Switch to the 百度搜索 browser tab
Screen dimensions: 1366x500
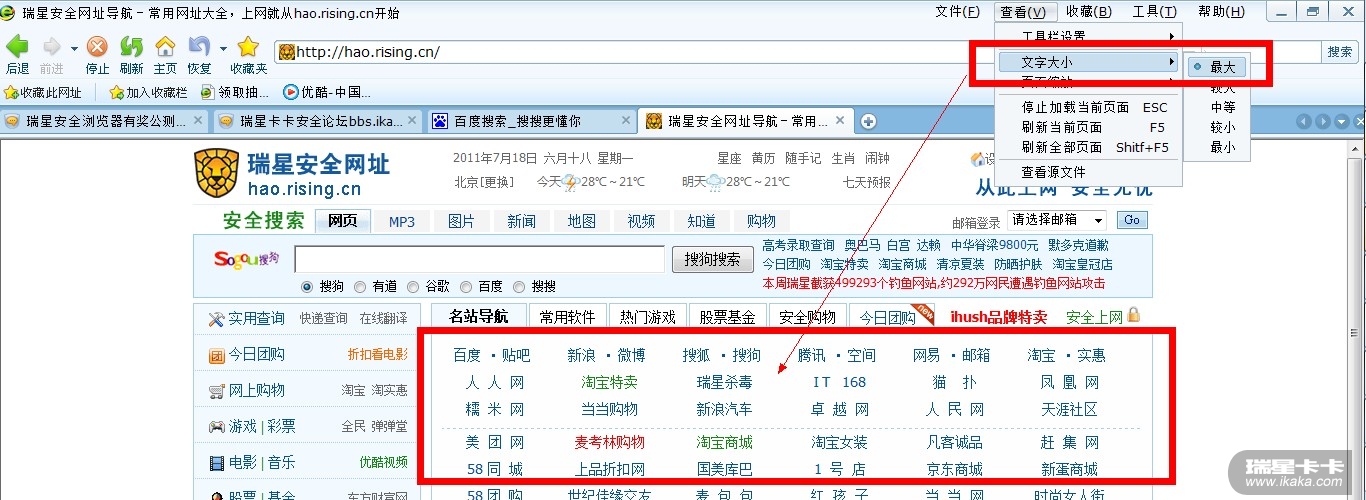(532, 121)
